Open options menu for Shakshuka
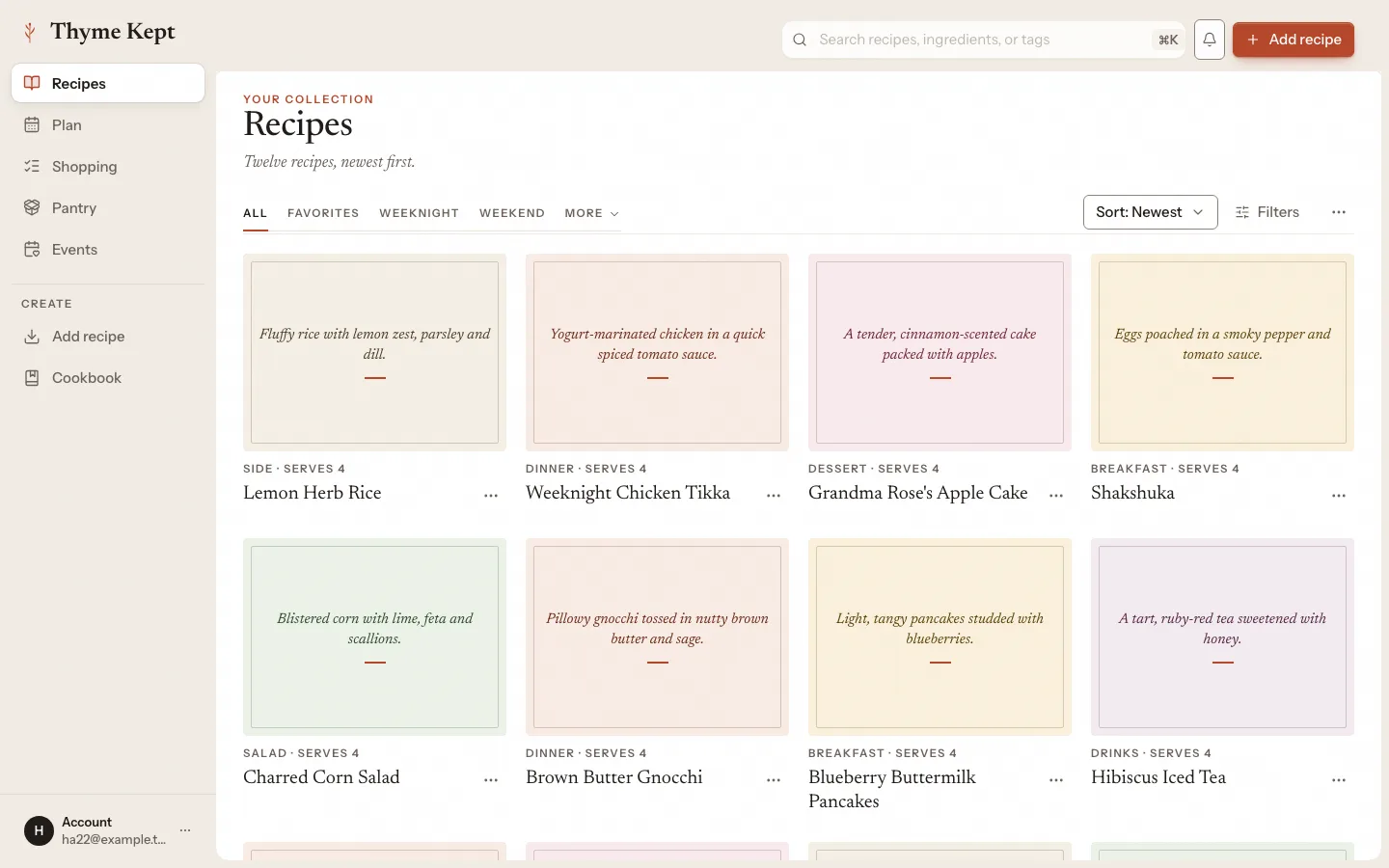This screenshot has height=868, width=1389. pos(1339,495)
